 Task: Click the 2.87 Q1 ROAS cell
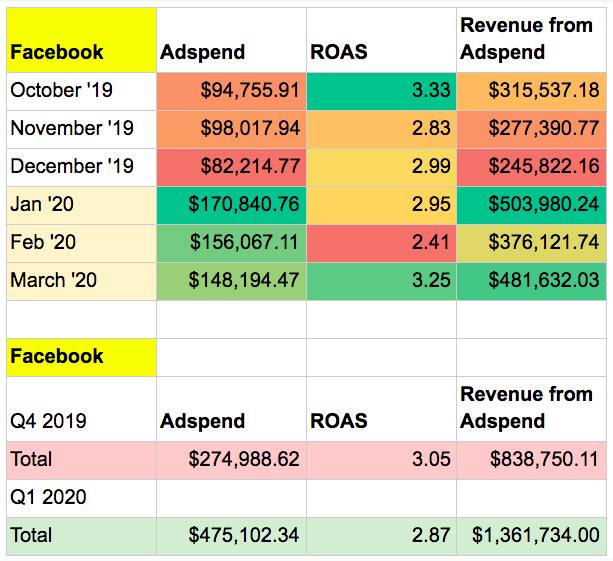click(x=381, y=536)
